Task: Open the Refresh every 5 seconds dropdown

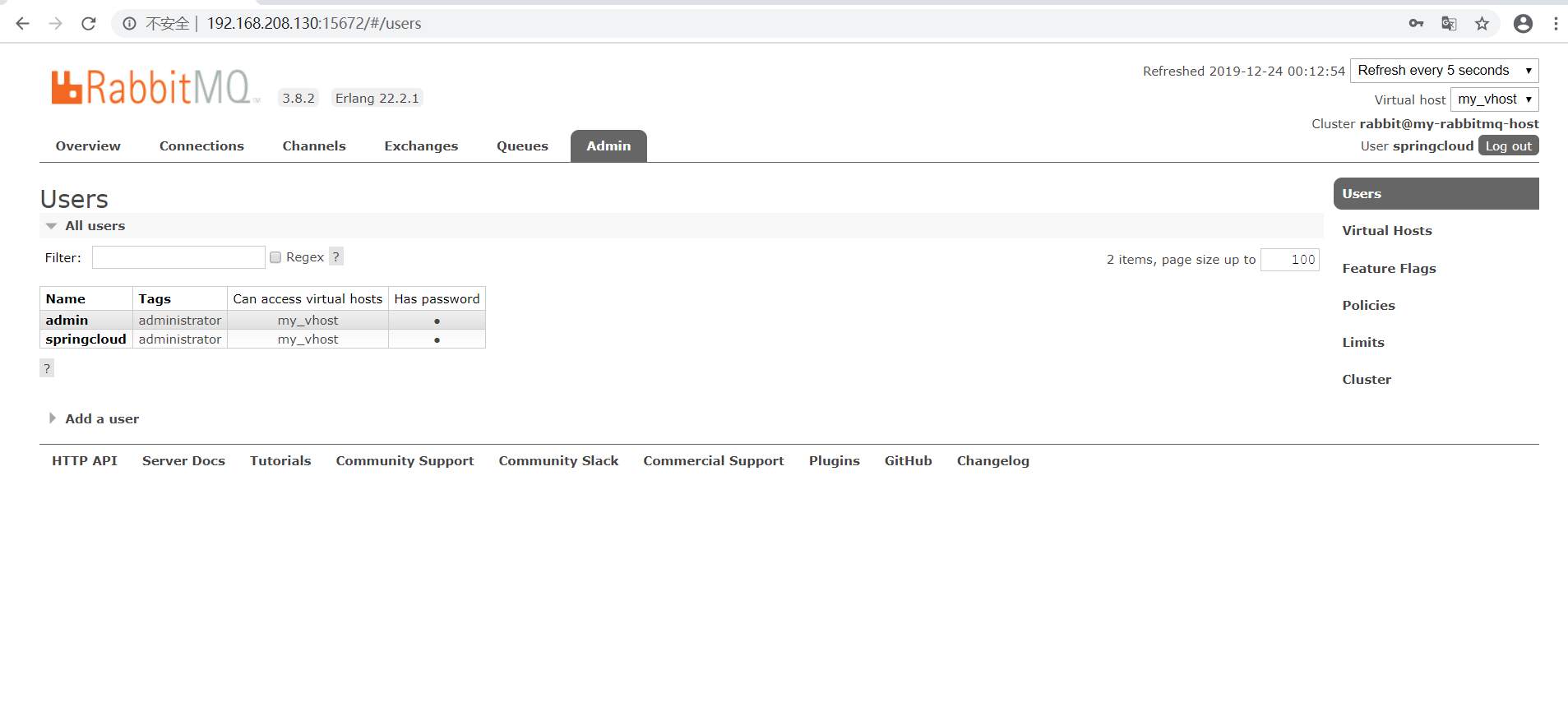Action: (x=1444, y=71)
